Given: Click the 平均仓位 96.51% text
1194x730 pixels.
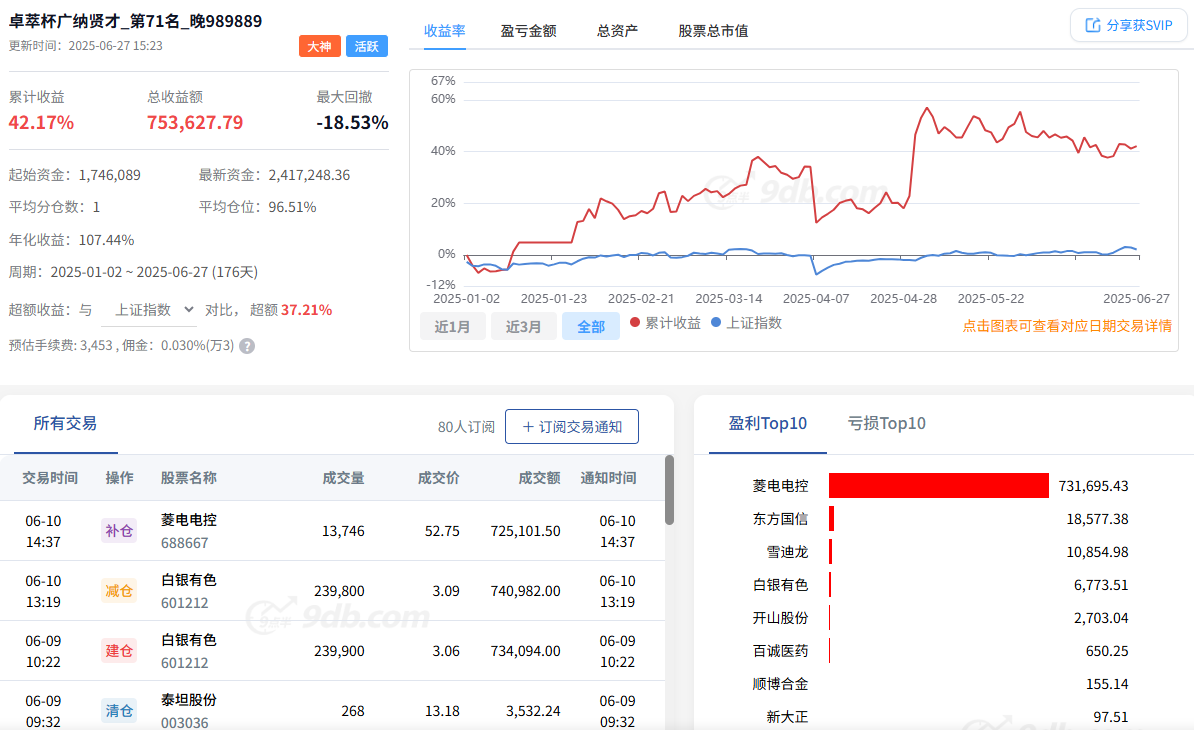Looking at the screenshot, I should coord(257,207).
